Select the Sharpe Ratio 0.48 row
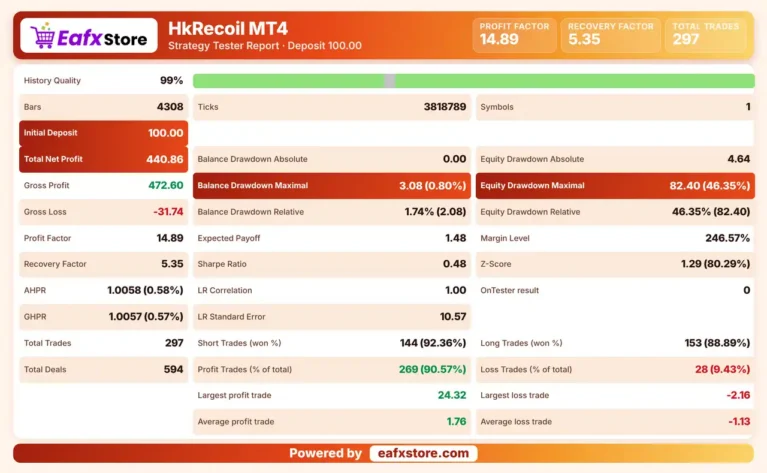The width and height of the screenshot is (767, 473). [x=332, y=264]
